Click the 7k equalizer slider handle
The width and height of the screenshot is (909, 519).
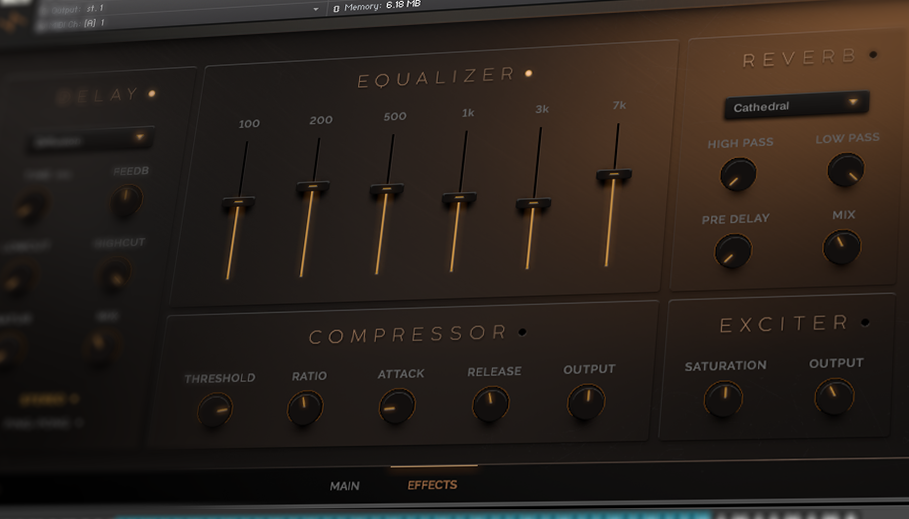point(613,176)
